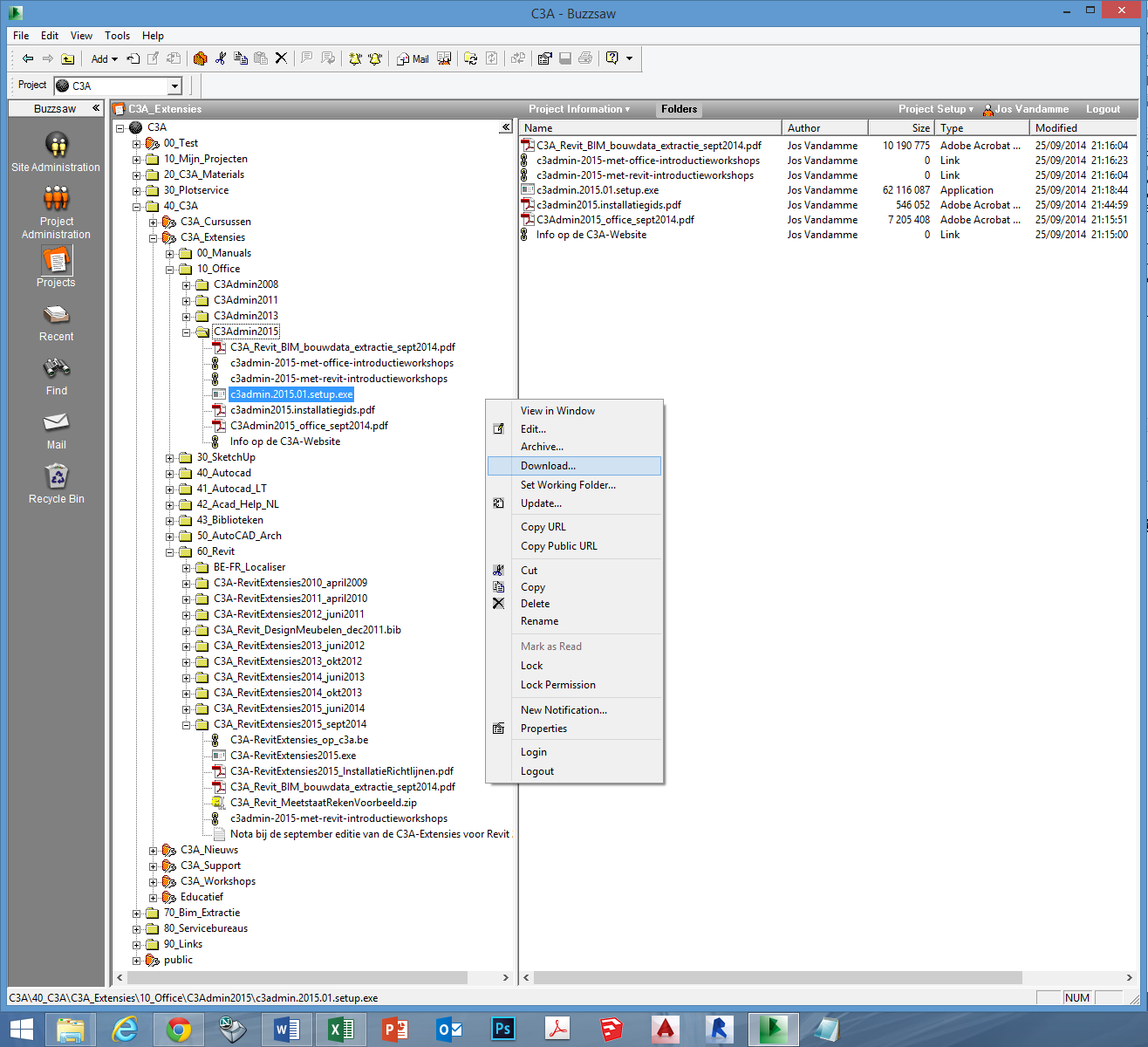Open Project Setup dropdown
1148x1047 pixels.
[935, 109]
